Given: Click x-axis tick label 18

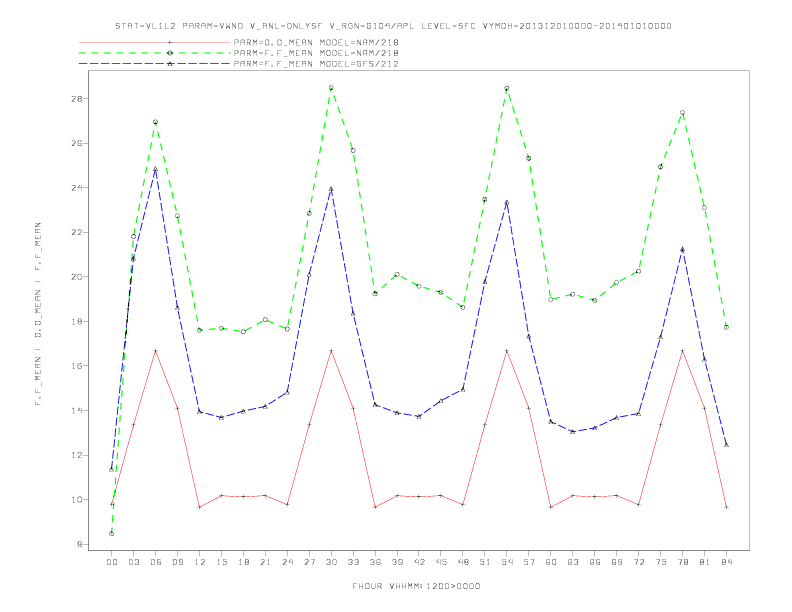Looking at the screenshot, I should [x=243, y=562].
